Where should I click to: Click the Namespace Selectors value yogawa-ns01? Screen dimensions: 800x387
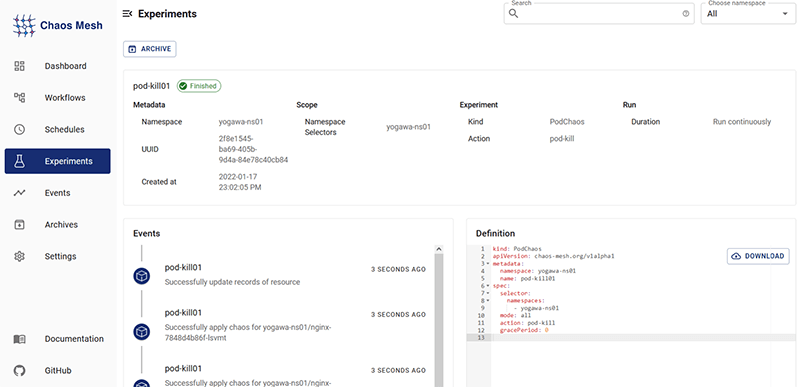pyautogui.click(x=409, y=127)
